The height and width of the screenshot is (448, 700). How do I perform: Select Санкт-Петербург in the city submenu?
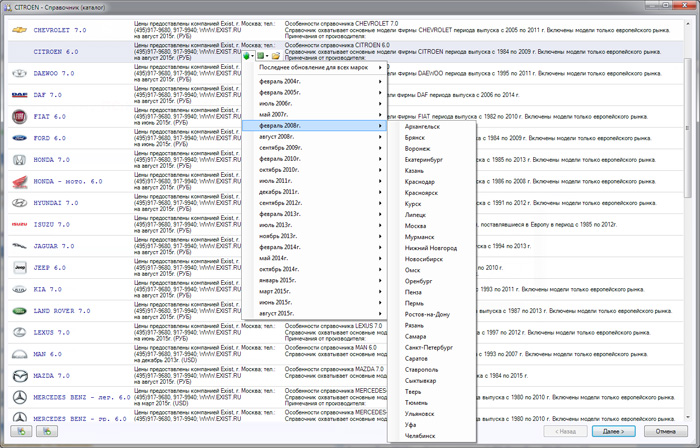click(x=429, y=347)
